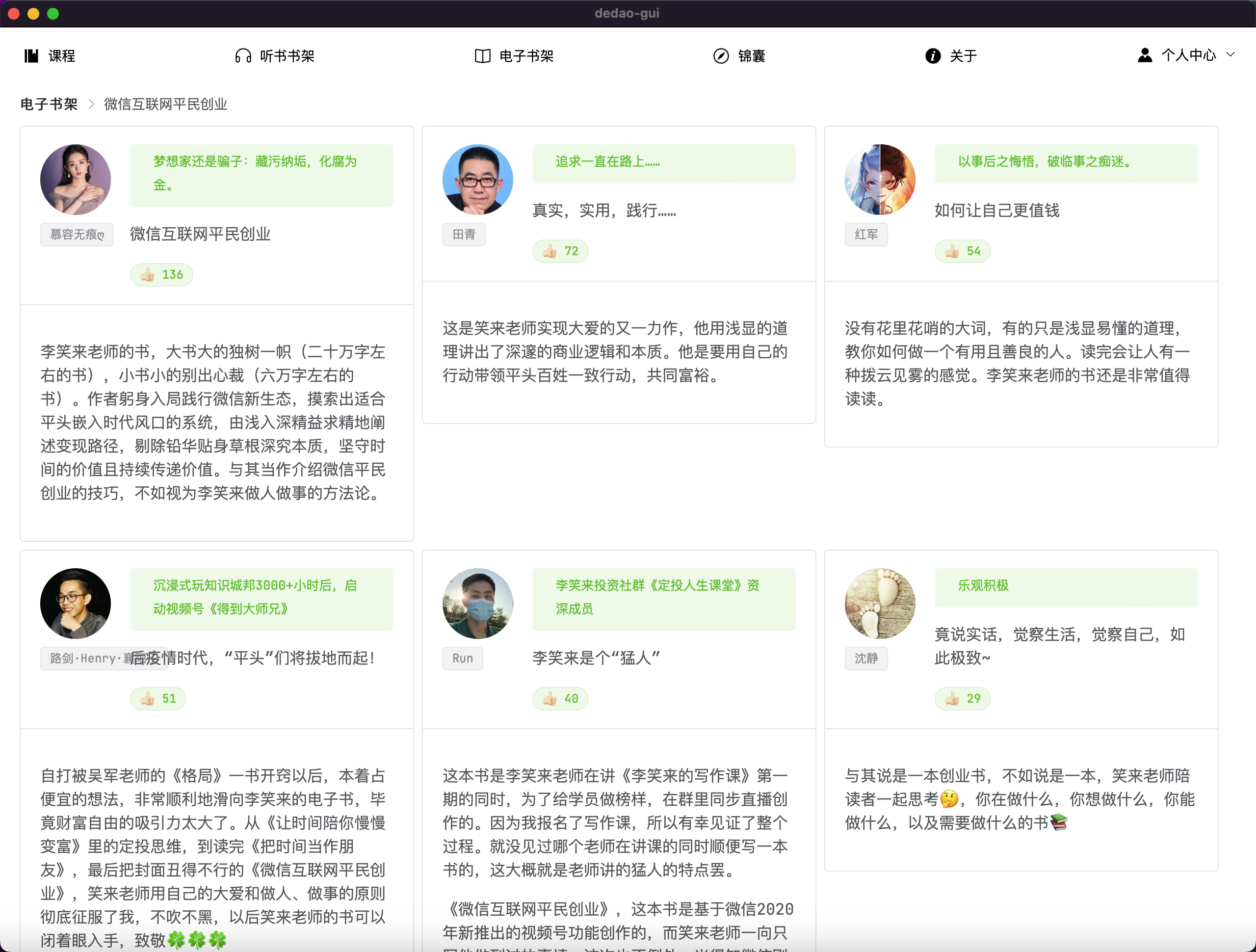Click the info icon next to 关于
This screenshot has width=1256, height=952.
(x=932, y=55)
